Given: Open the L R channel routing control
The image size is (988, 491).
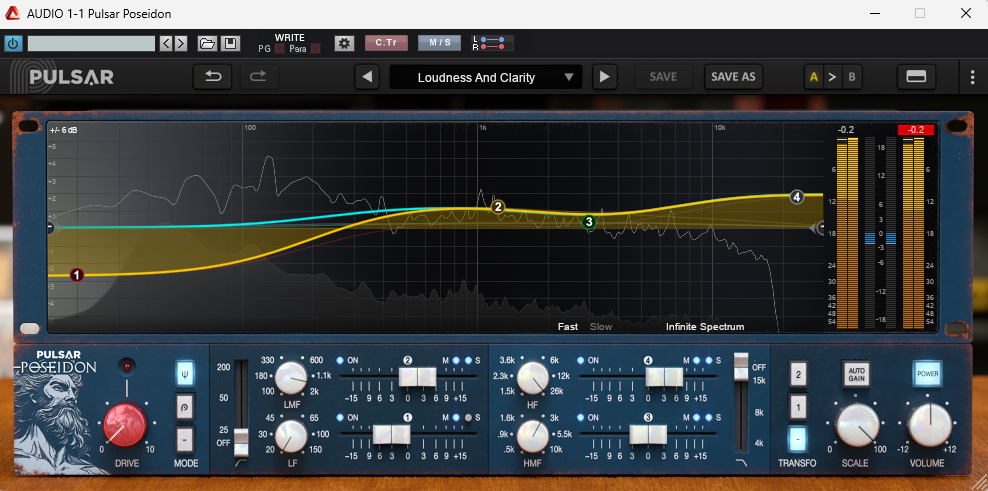Looking at the screenshot, I should click(493, 43).
